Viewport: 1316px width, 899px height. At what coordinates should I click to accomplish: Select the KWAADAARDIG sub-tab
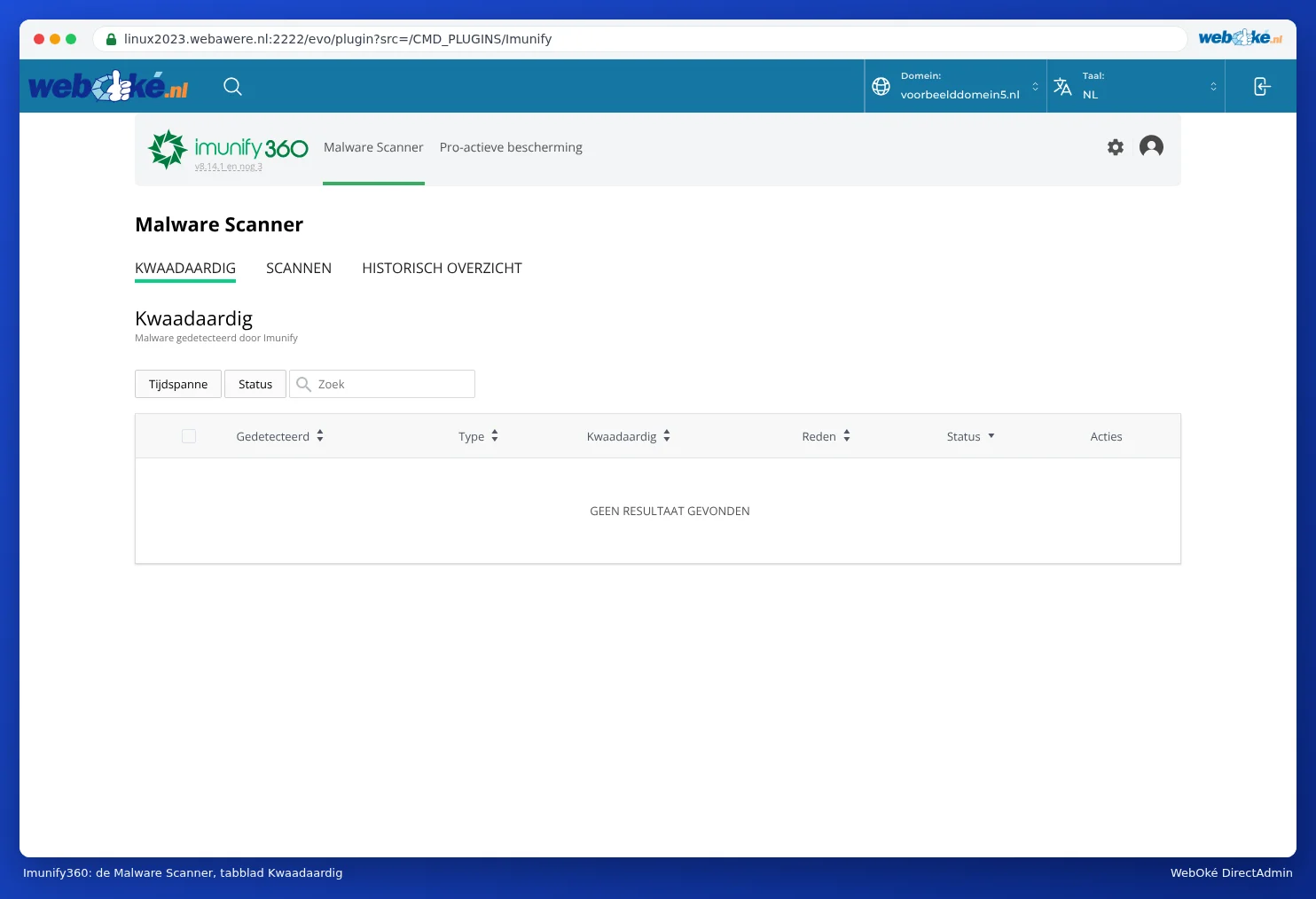(185, 269)
